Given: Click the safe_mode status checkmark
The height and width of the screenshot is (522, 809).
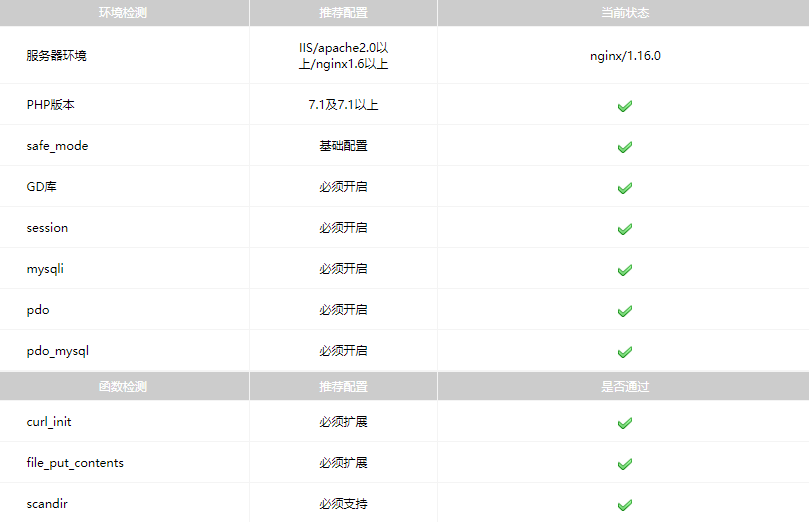Looking at the screenshot, I should point(624,146).
